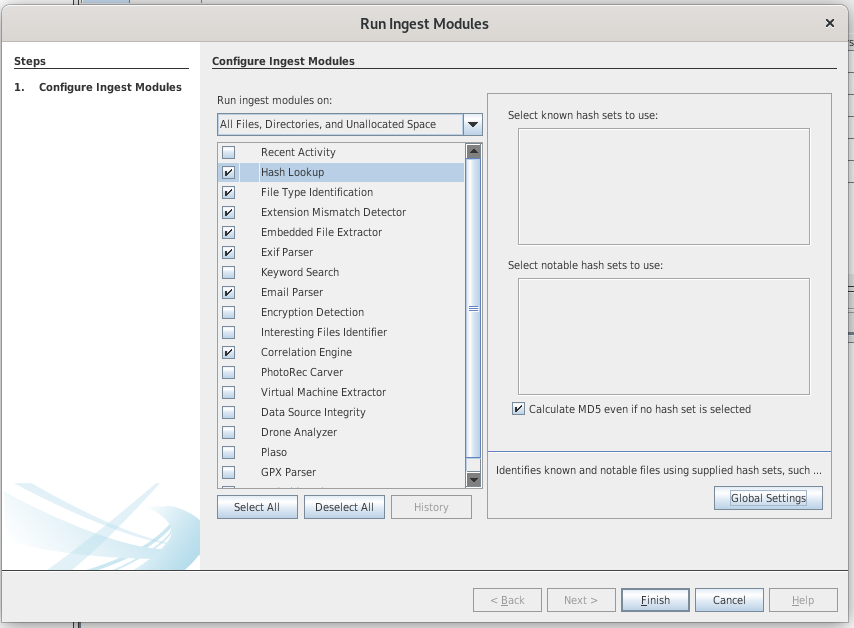Select the Embedded File Extractor module row
The height and width of the screenshot is (628, 854).
coord(321,232)
